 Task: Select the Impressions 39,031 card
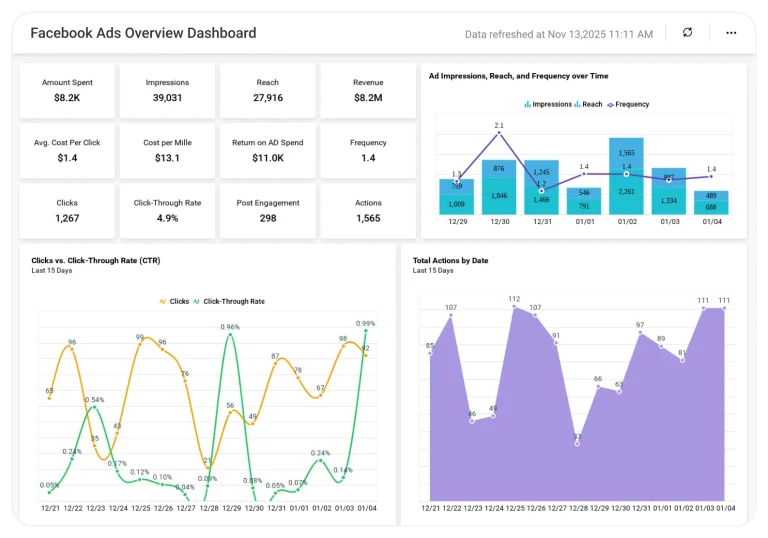coord(168,90)
